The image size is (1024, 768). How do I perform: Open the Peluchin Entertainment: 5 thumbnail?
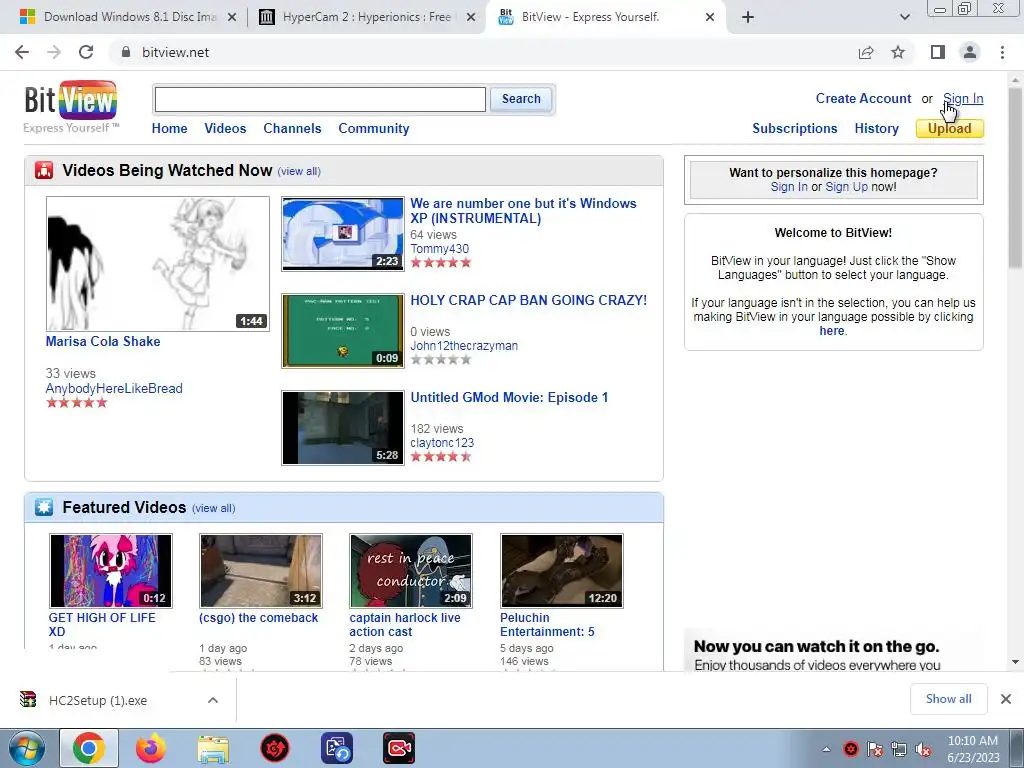[562, 571]
